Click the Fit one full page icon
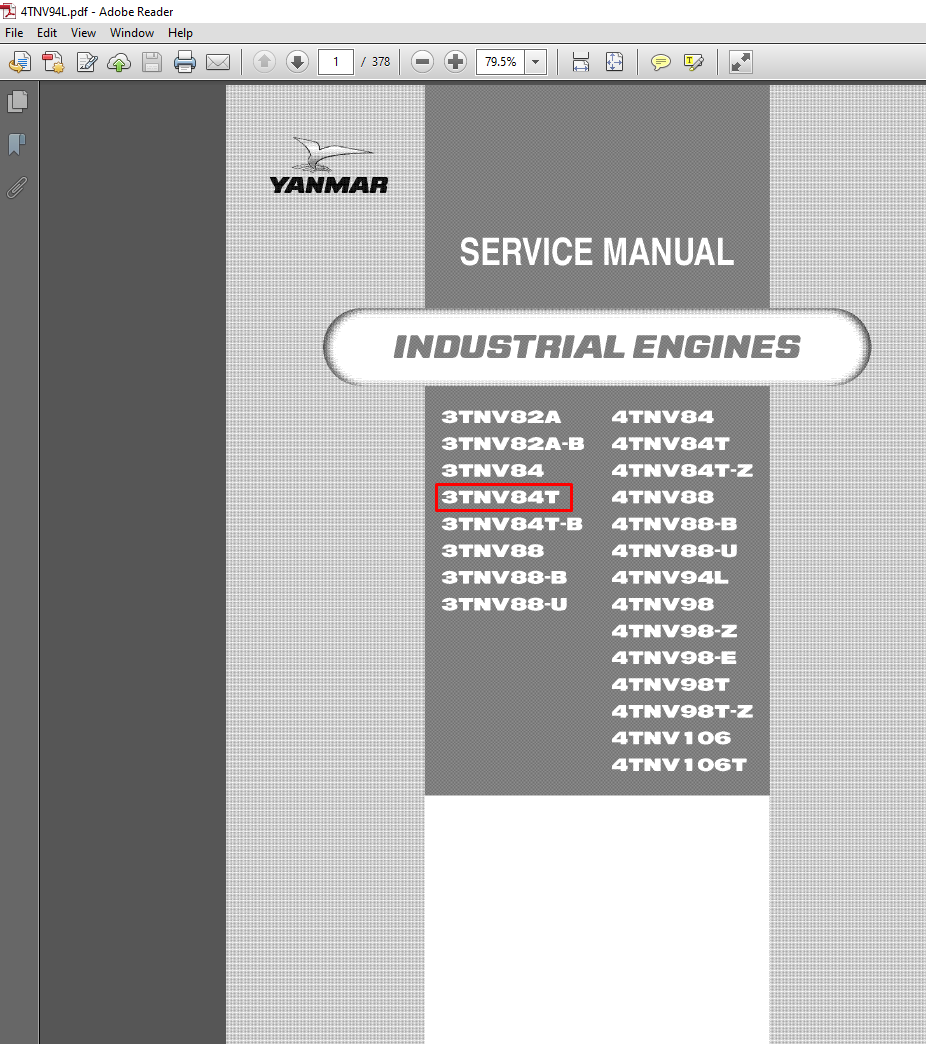 pos(614,62)
